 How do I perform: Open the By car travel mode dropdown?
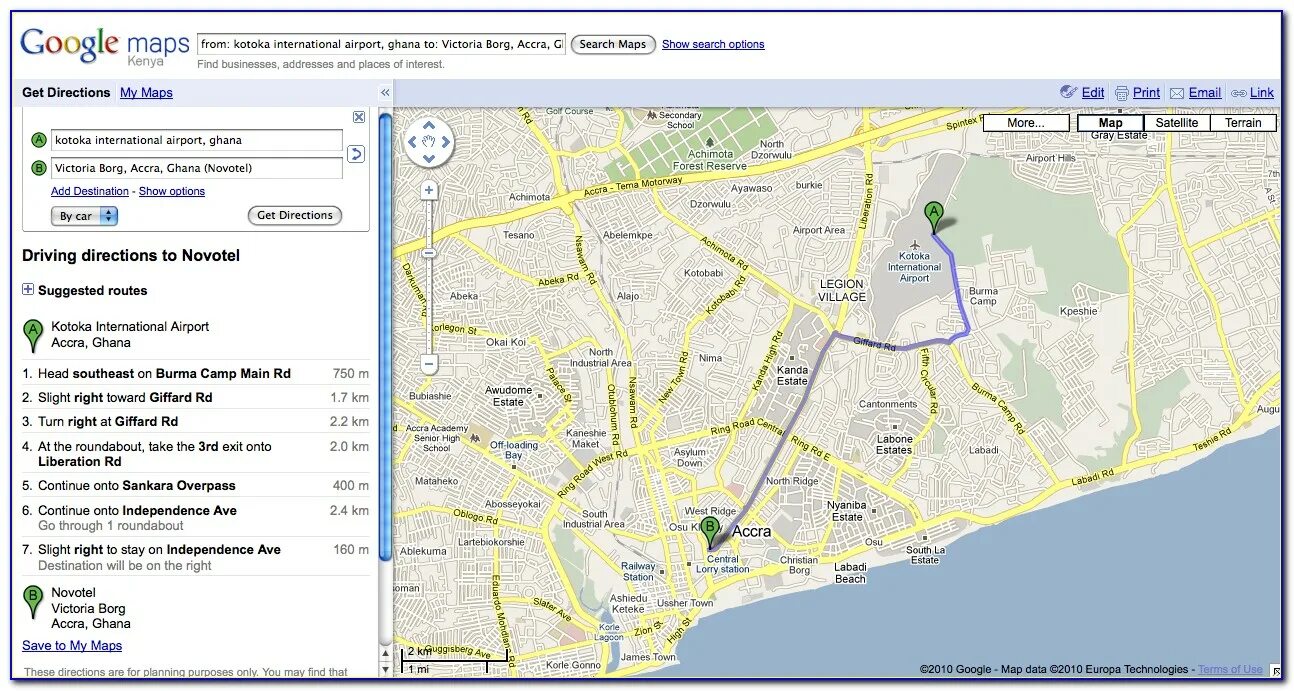pyautogui.click(x=84, y=215)
